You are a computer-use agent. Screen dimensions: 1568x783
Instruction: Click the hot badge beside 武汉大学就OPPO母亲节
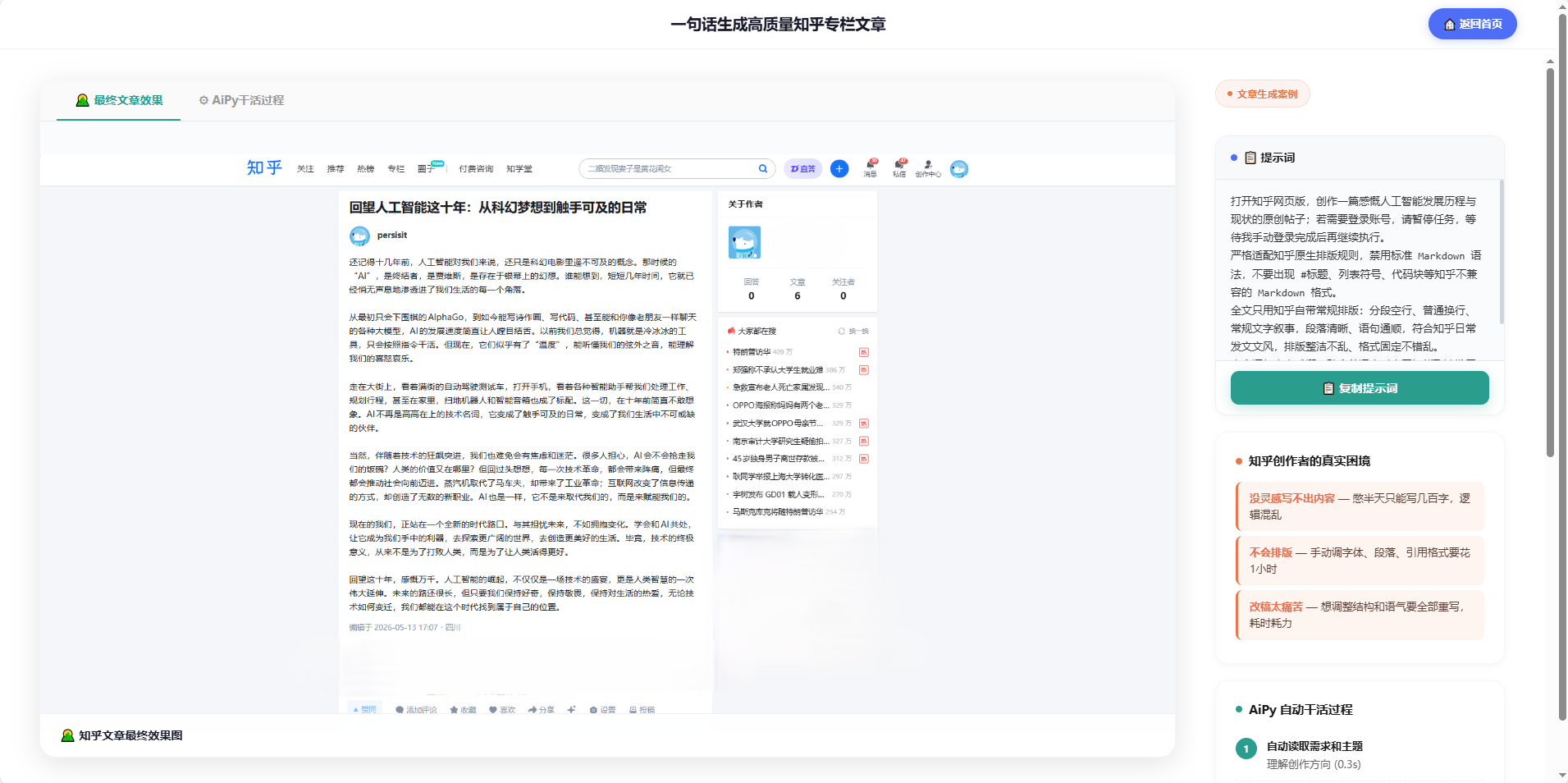point(864,424)
